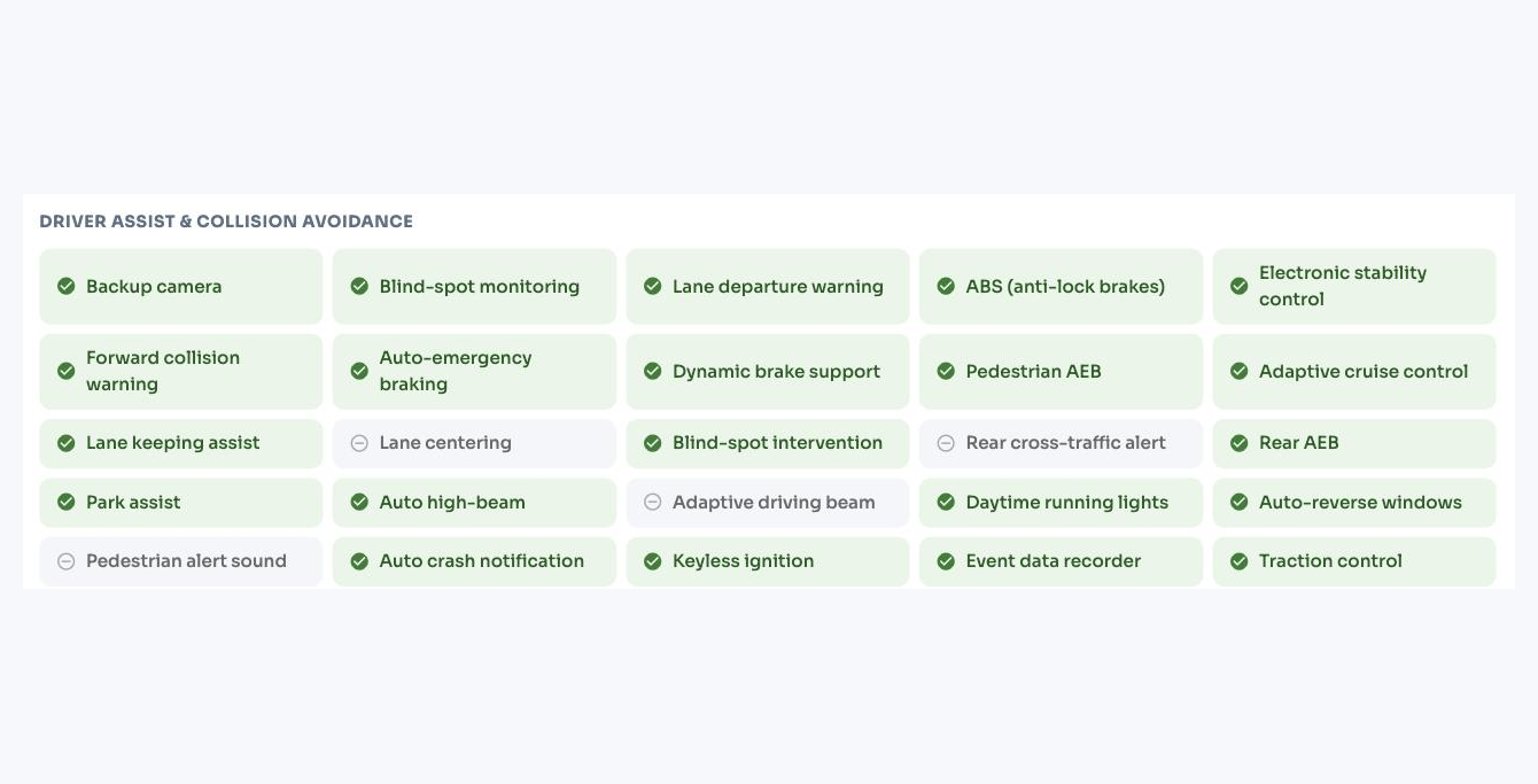The image size is (1538, 784).
Task: Select the Blind-spot monitoring feature chip
Action: (474, 286)
